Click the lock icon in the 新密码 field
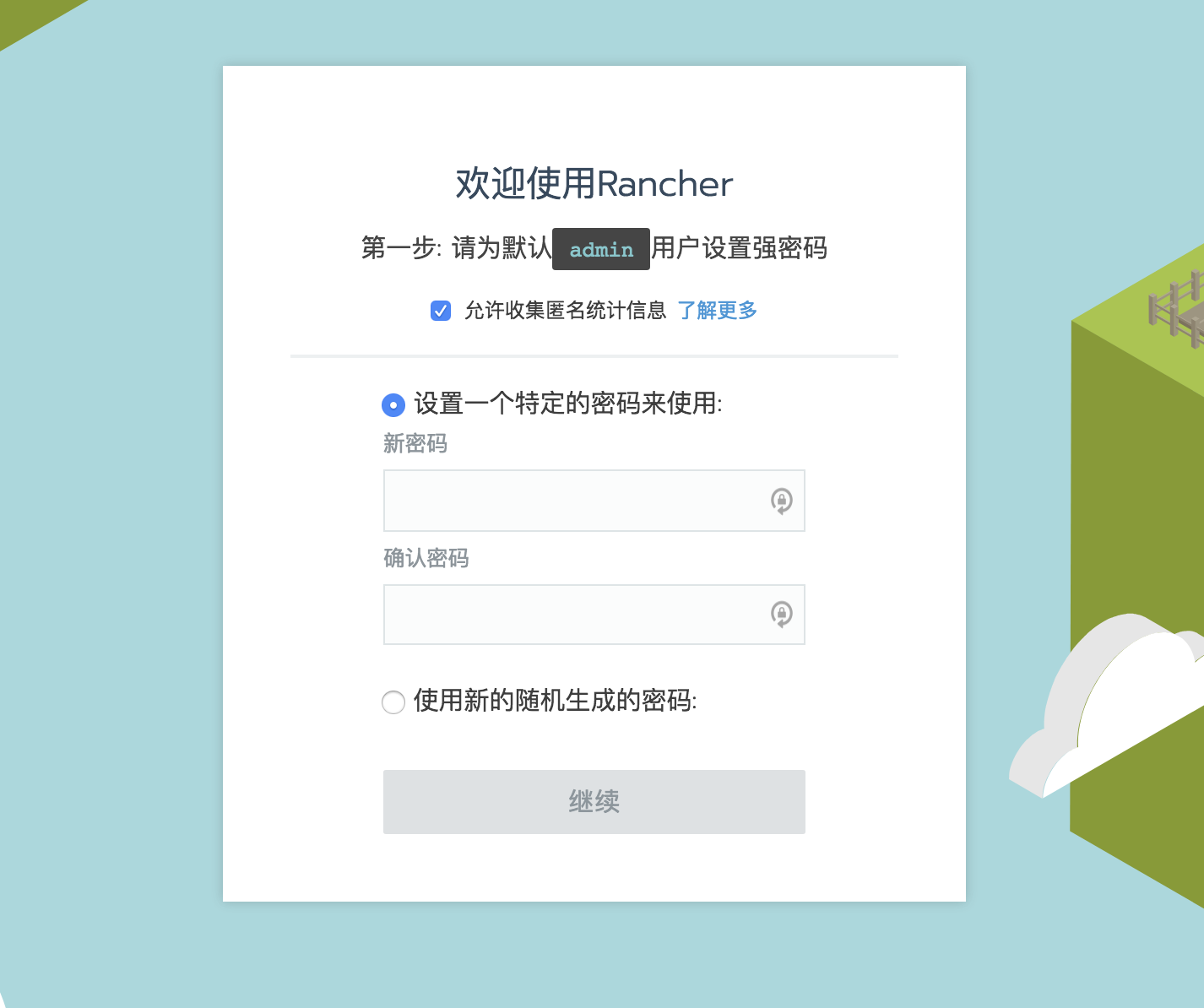The width and height of the screenshot is (1204, 1008). click(782, 501)
